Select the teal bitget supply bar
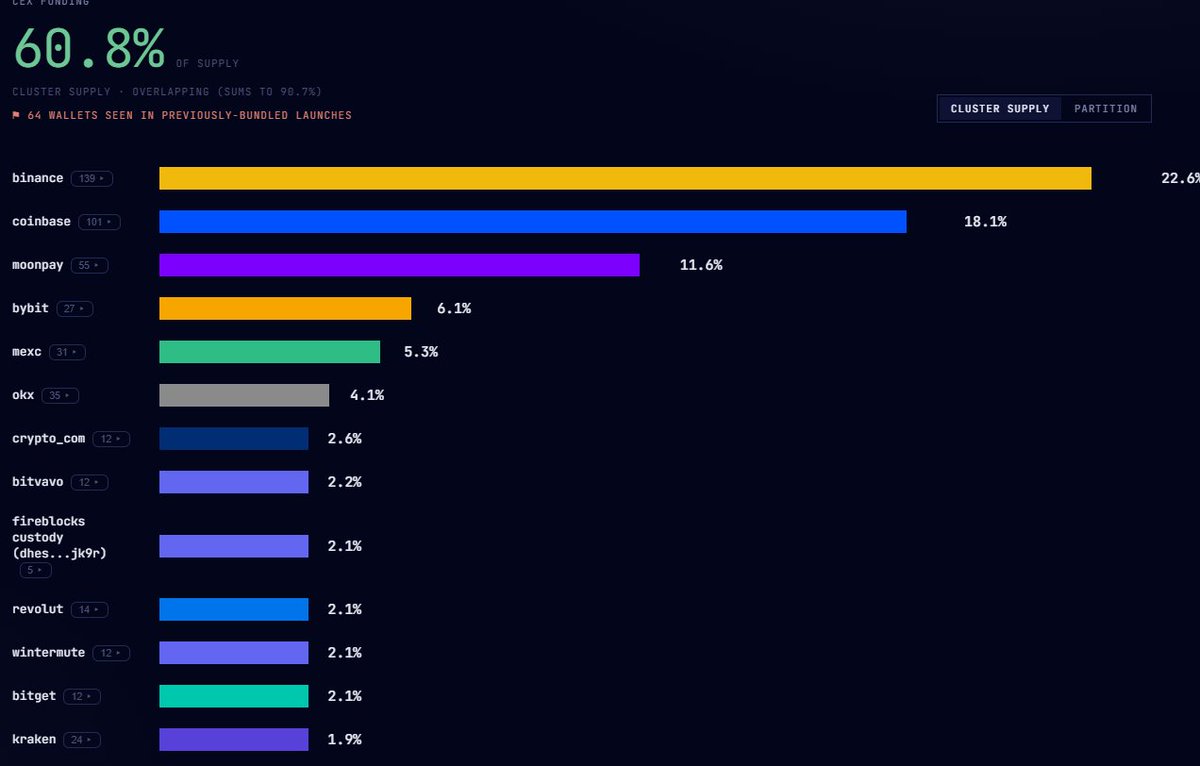The height and width of the screenshot is (766, 1200). 234,696
